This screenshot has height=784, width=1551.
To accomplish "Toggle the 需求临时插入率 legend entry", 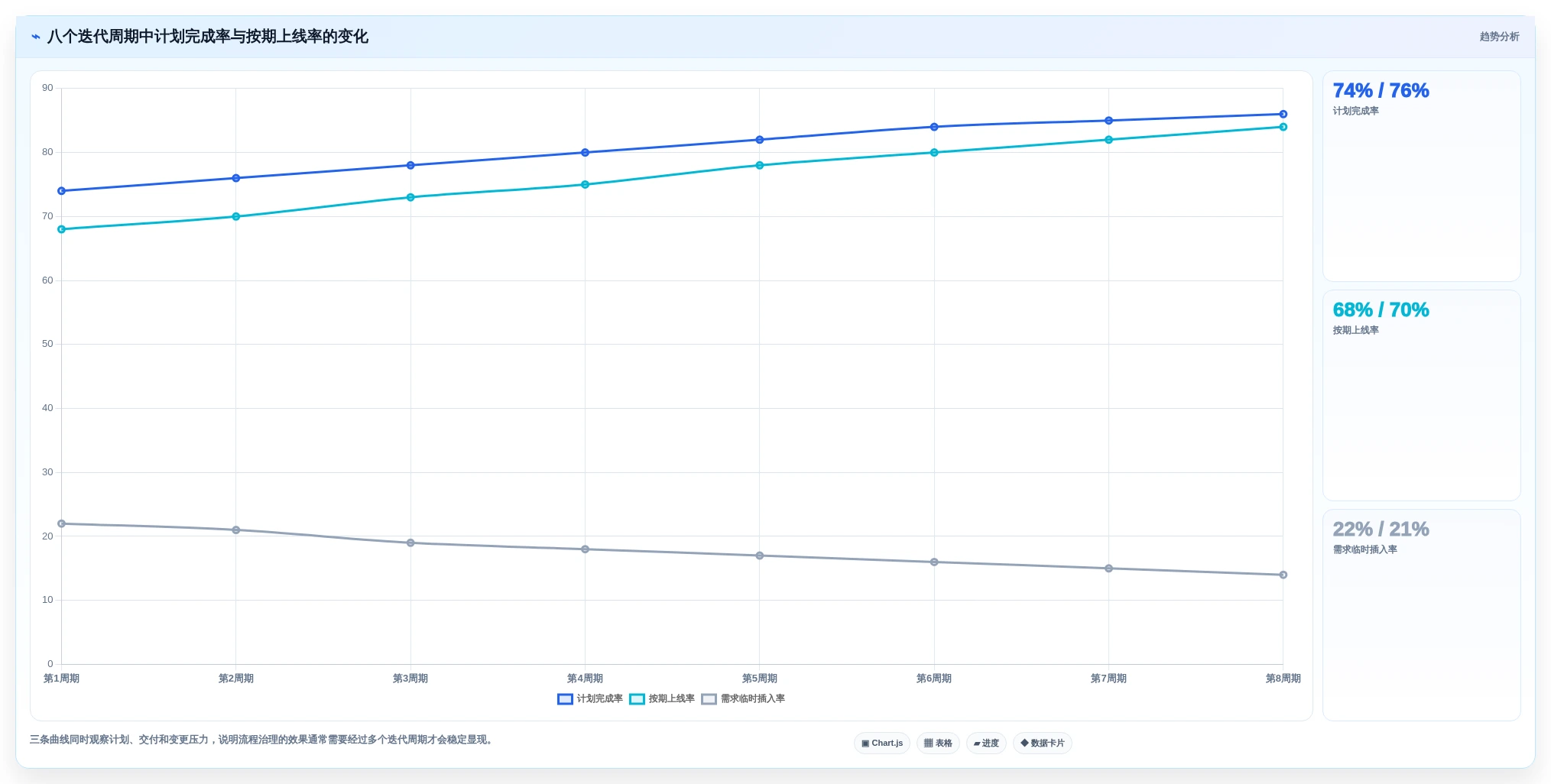I will [x=743, y=699].
